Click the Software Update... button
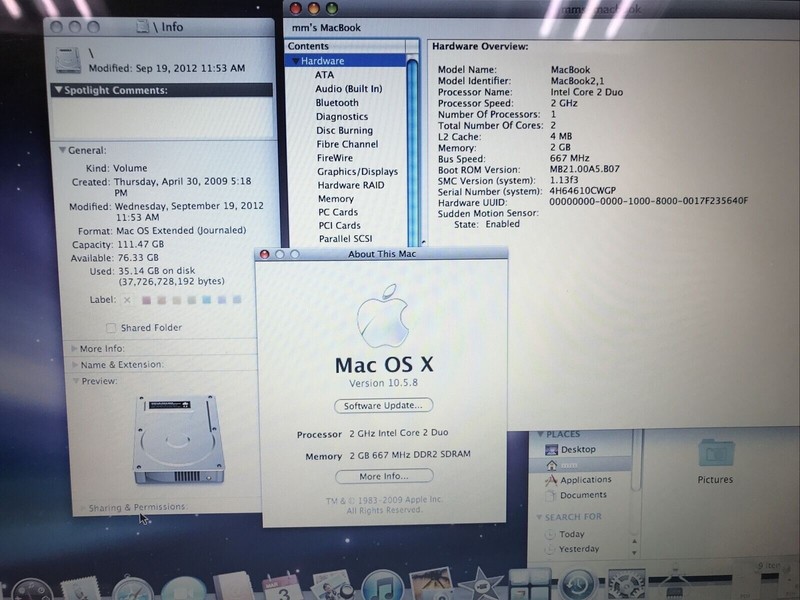 coord(383,406)
